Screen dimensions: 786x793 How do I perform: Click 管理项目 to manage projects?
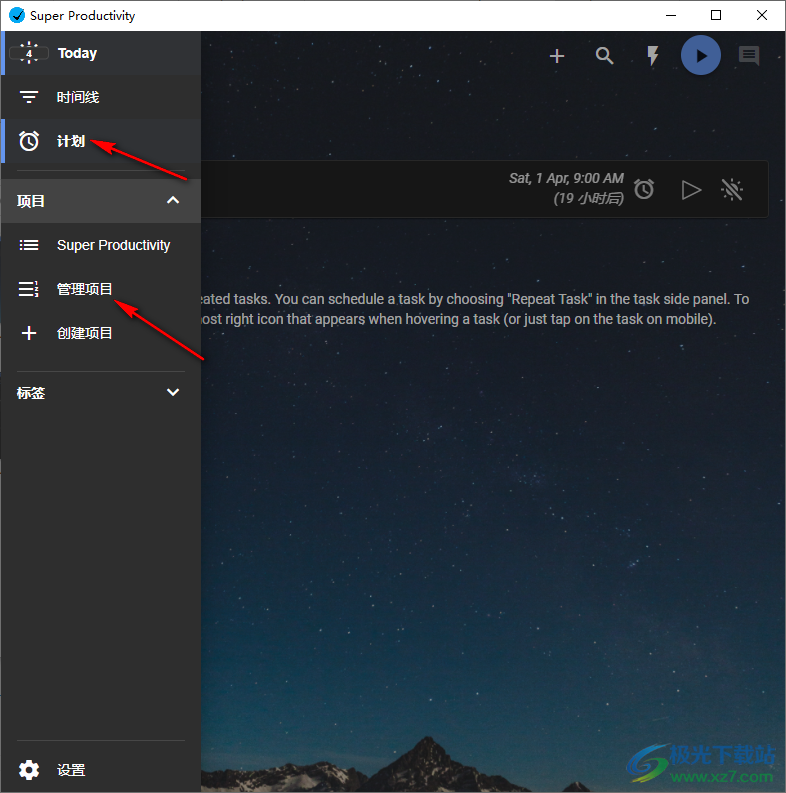click(x=85, y=289)
